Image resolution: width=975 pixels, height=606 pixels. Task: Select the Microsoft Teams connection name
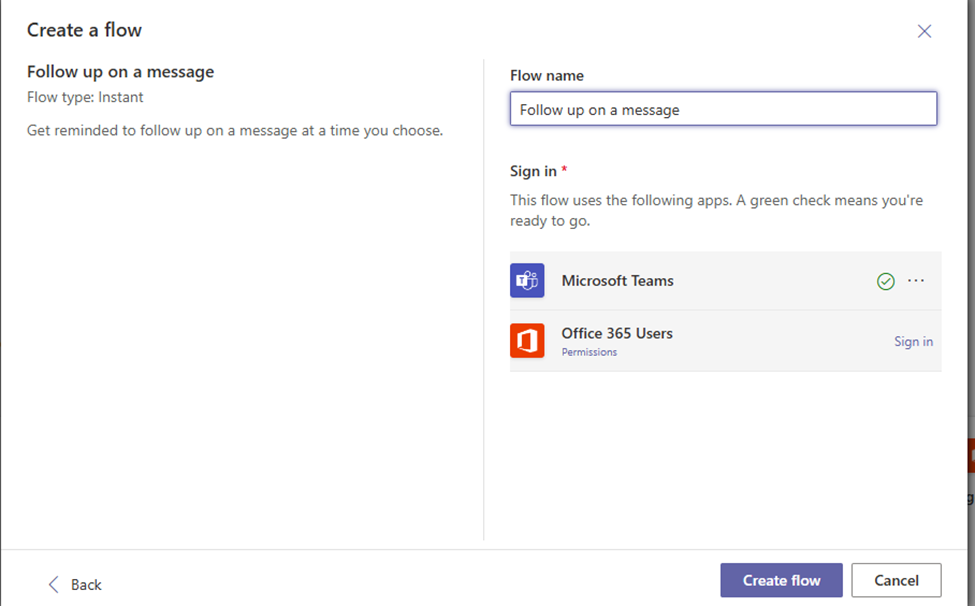pyautogui.click(x=617, y=281)
